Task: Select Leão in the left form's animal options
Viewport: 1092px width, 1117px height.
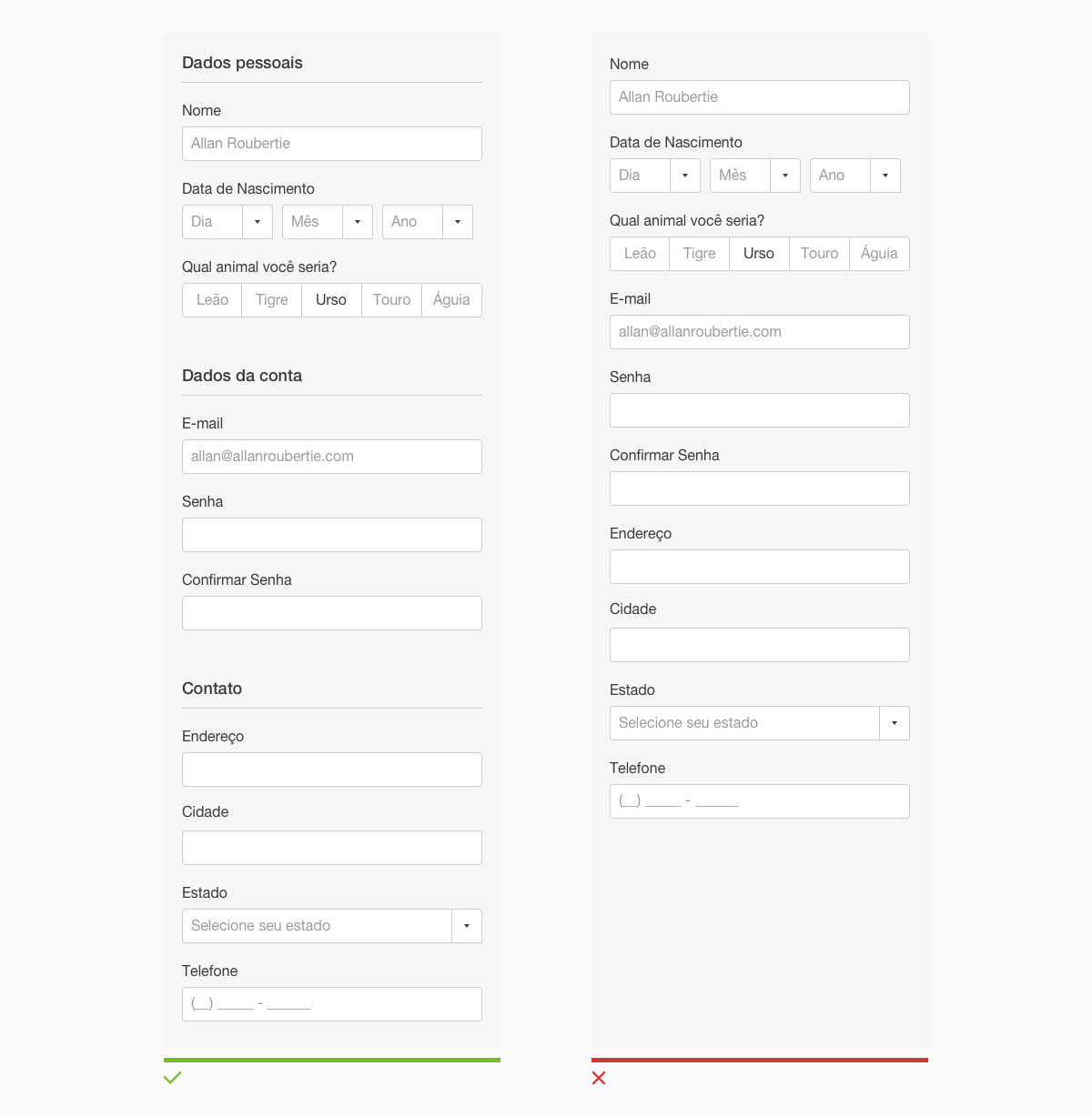Action: tap(212, 300)
